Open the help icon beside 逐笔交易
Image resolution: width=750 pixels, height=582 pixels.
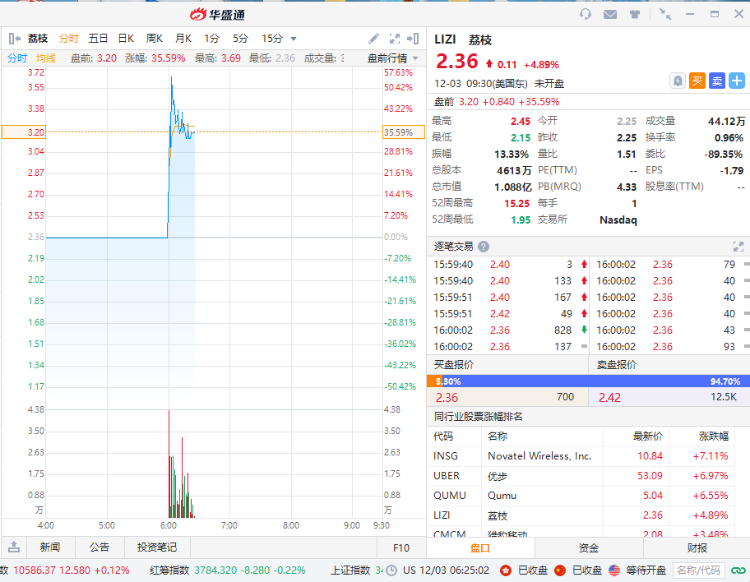click(484, 247)
